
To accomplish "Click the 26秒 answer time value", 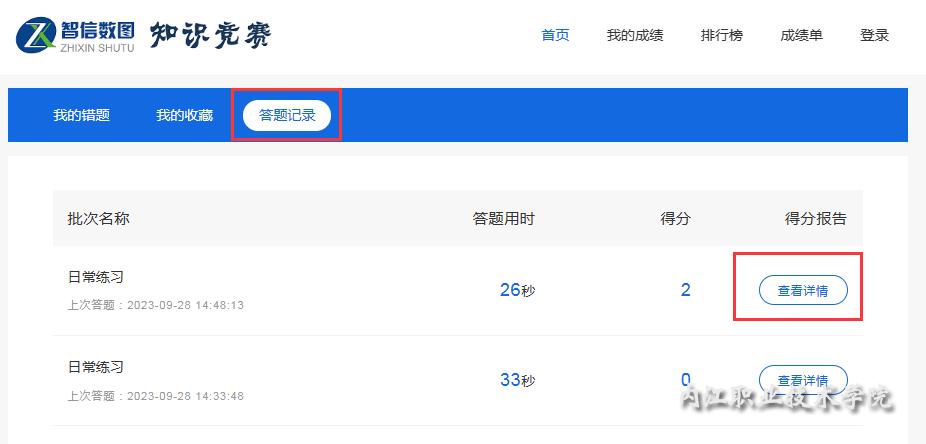I will coord(517,290).
